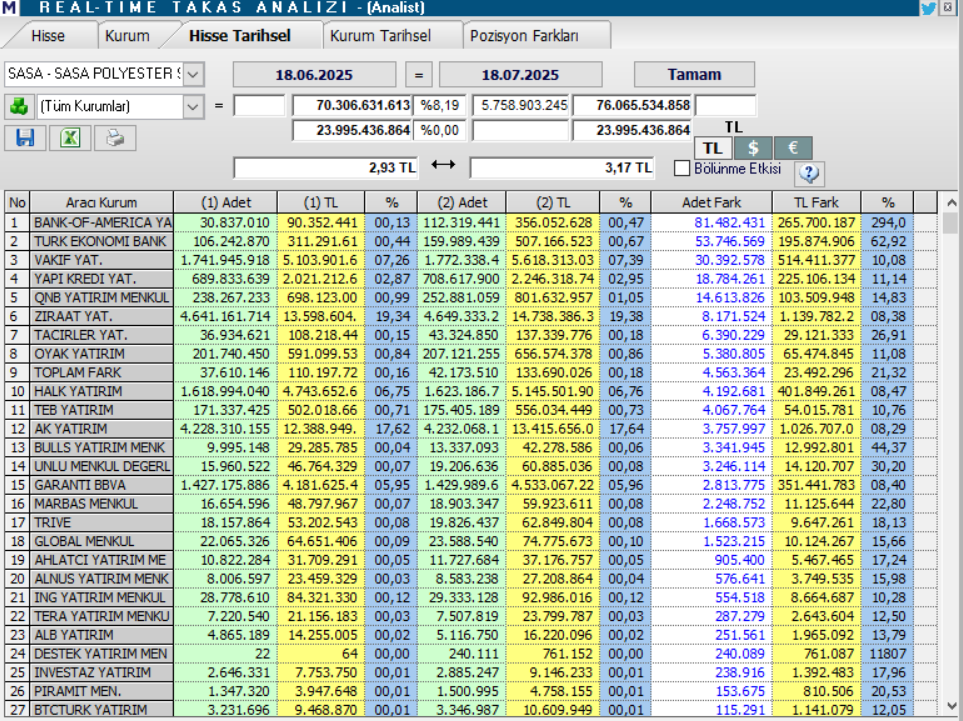Click the 18.06.2025 start date button
This screenshot has width=963, height=721.
click(x=315, y=73)
